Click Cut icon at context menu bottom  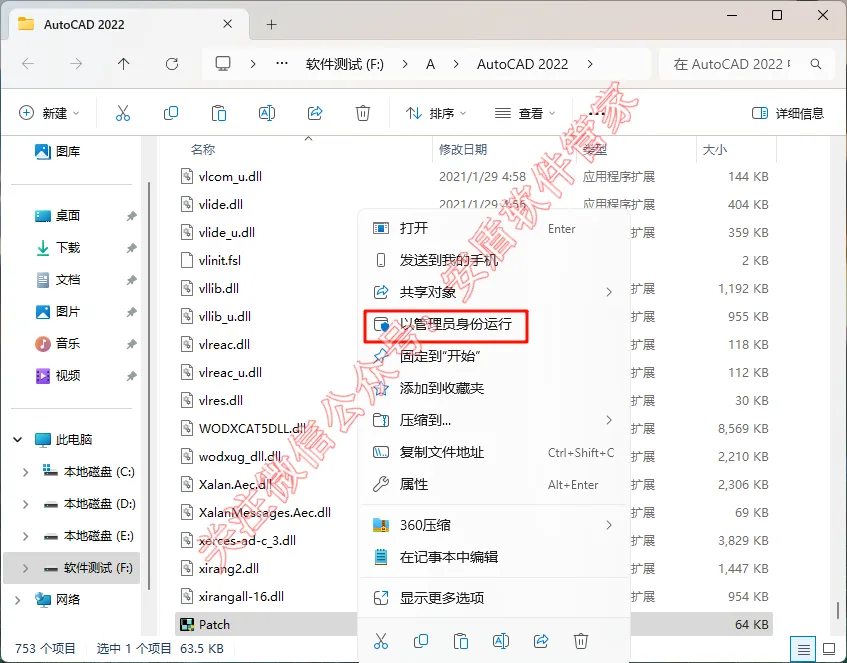point(381,641)
